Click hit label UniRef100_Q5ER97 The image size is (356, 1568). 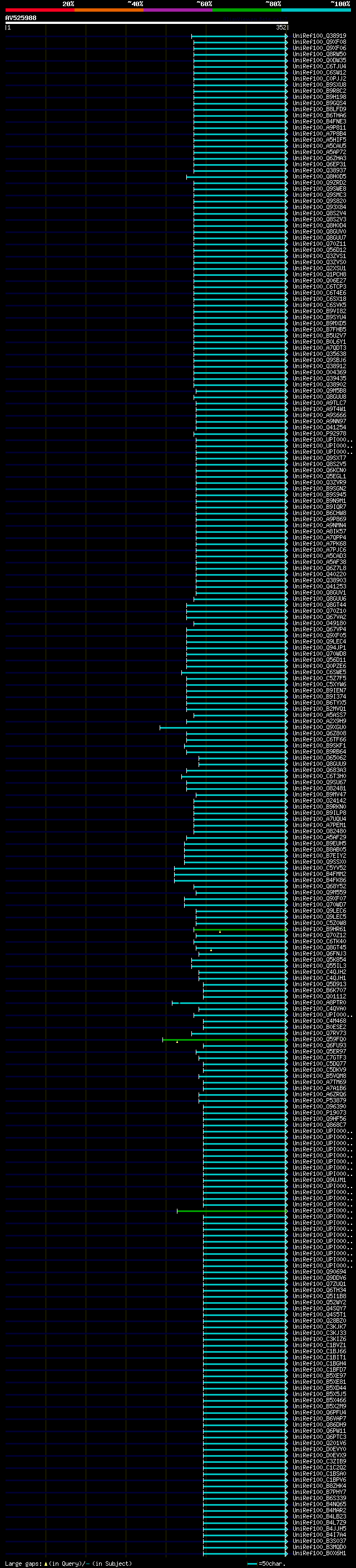pos(319,1051)
